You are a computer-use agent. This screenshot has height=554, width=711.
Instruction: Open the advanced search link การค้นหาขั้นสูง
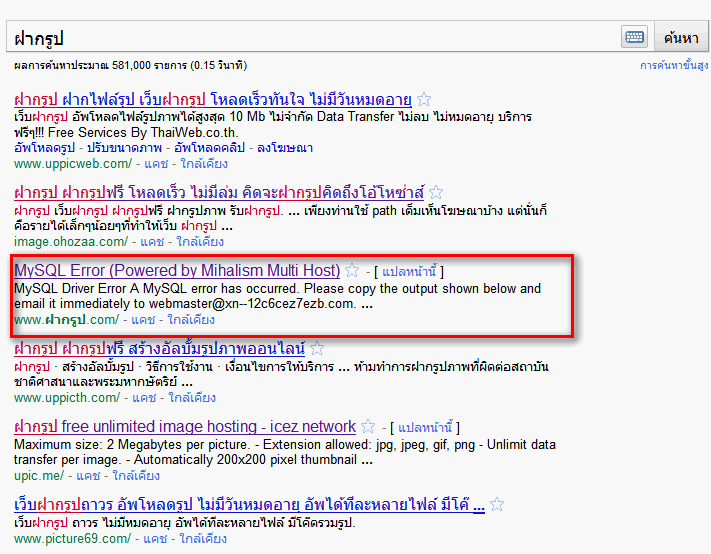pyautogui.click(x=674, y=65)
